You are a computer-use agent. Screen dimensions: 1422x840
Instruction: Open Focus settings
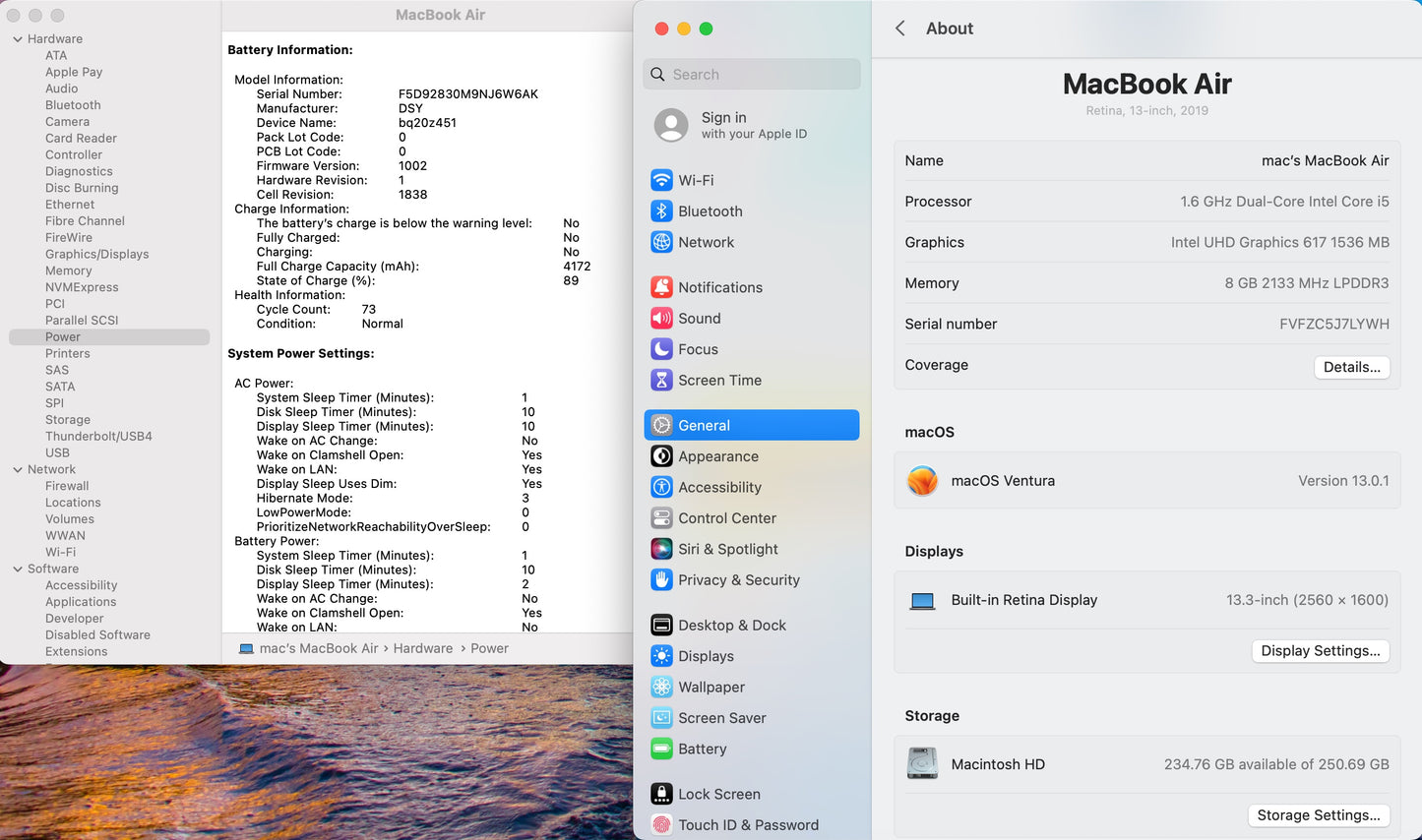click(697, 349)
